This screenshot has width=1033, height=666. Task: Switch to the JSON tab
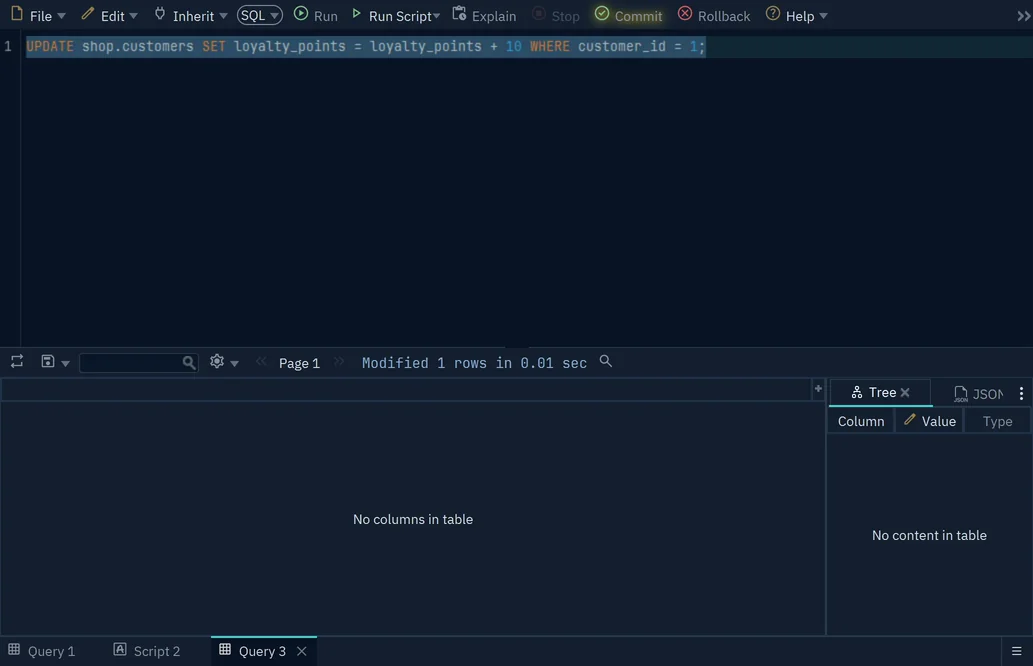tap(978, 393)
